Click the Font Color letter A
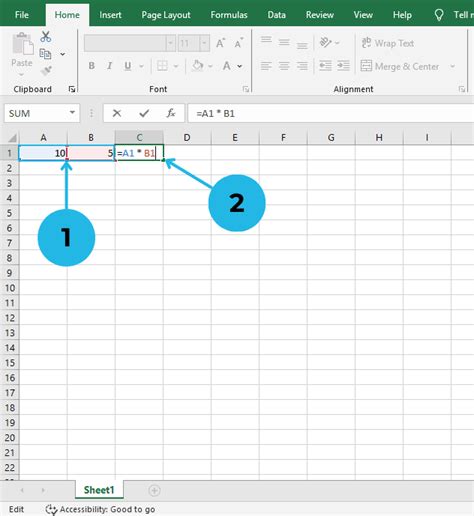The width and height of the screenshot is (474, 516). click(227, 66)
